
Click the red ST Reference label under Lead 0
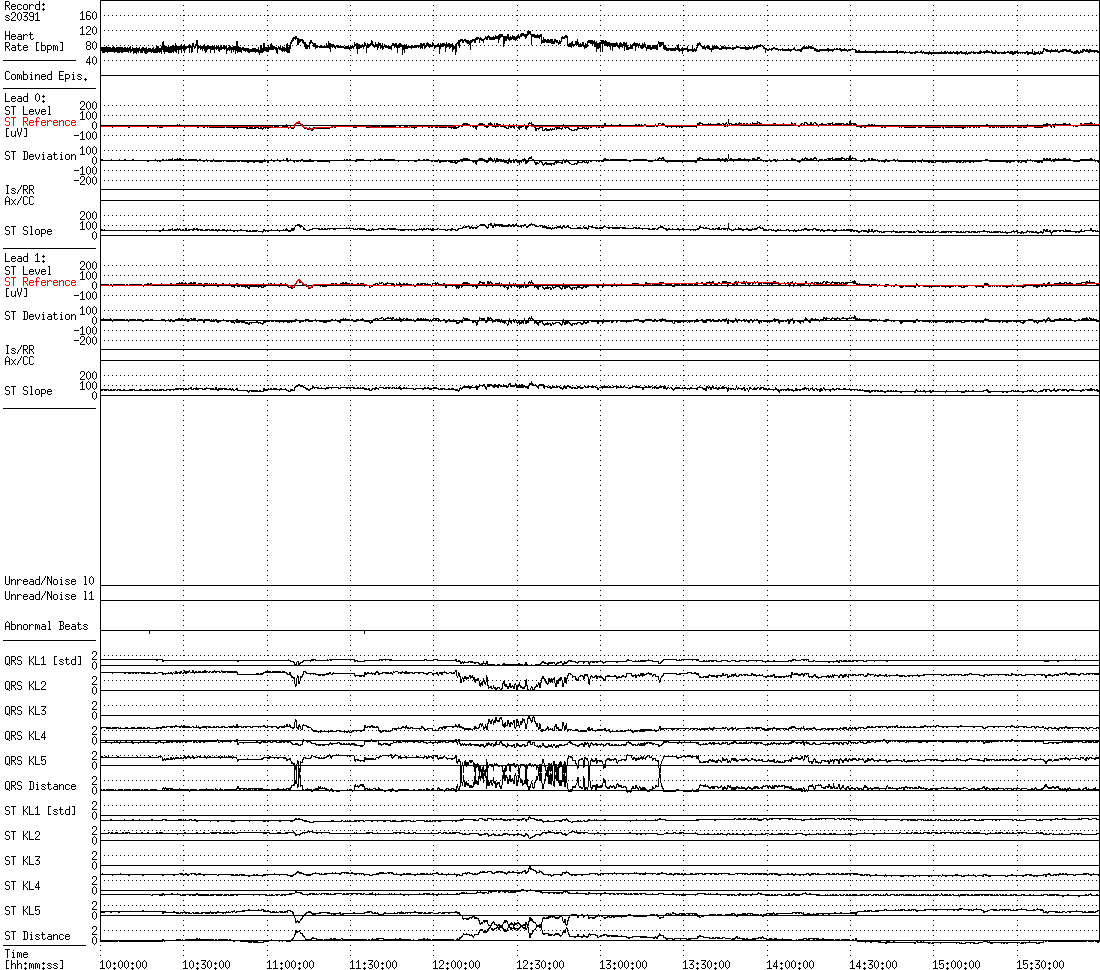40,122
